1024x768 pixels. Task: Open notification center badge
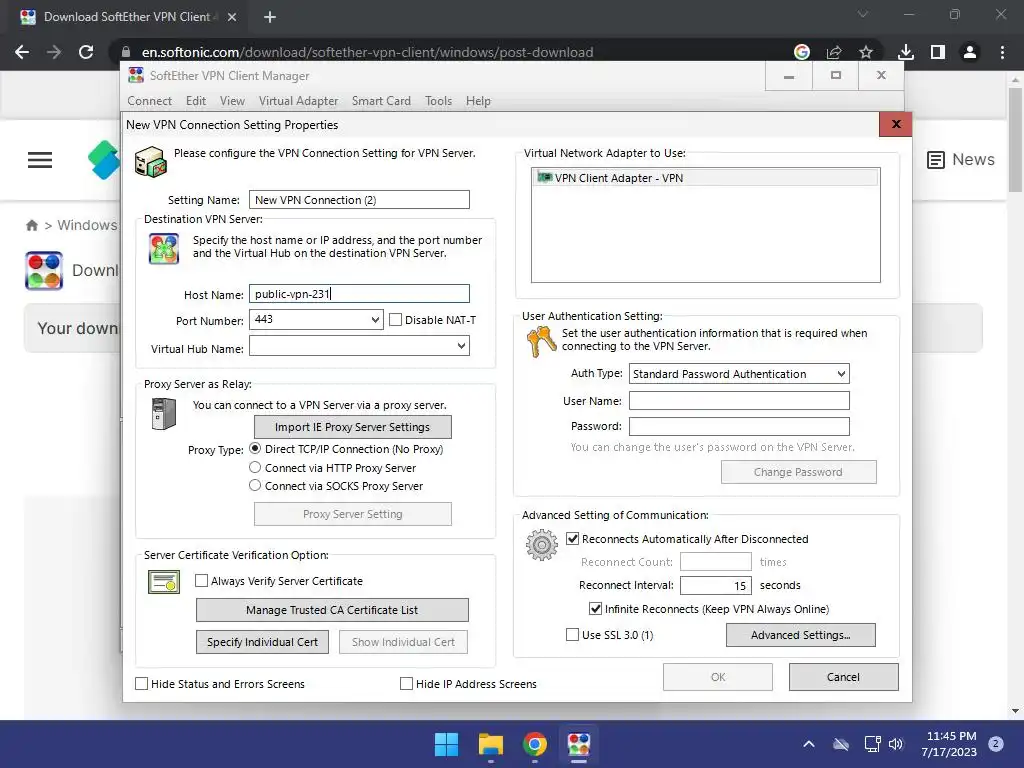(996, 744)
